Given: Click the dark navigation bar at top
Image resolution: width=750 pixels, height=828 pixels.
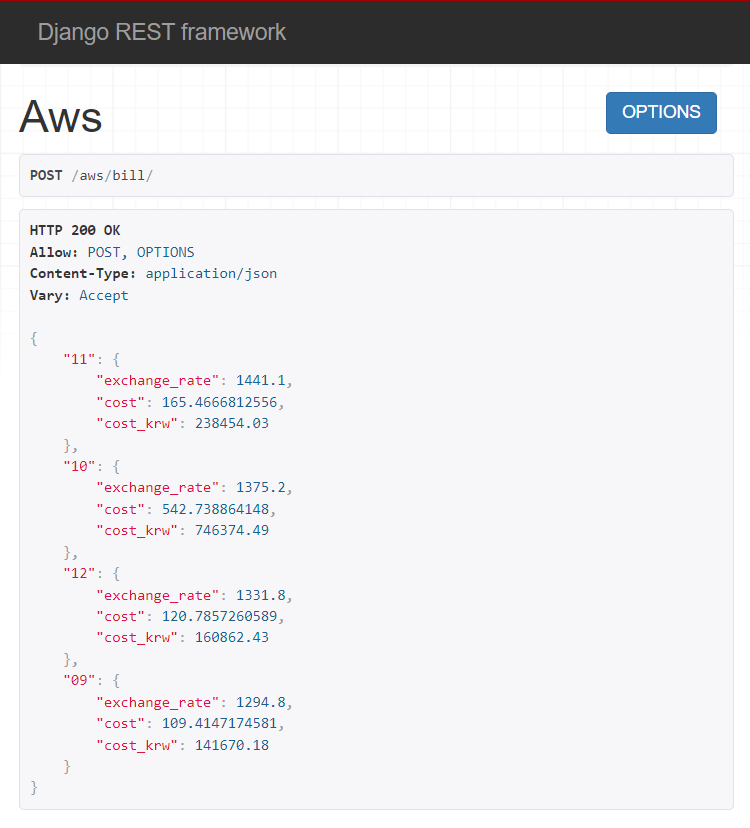Looking at the screenshot, I should [450, 32].
